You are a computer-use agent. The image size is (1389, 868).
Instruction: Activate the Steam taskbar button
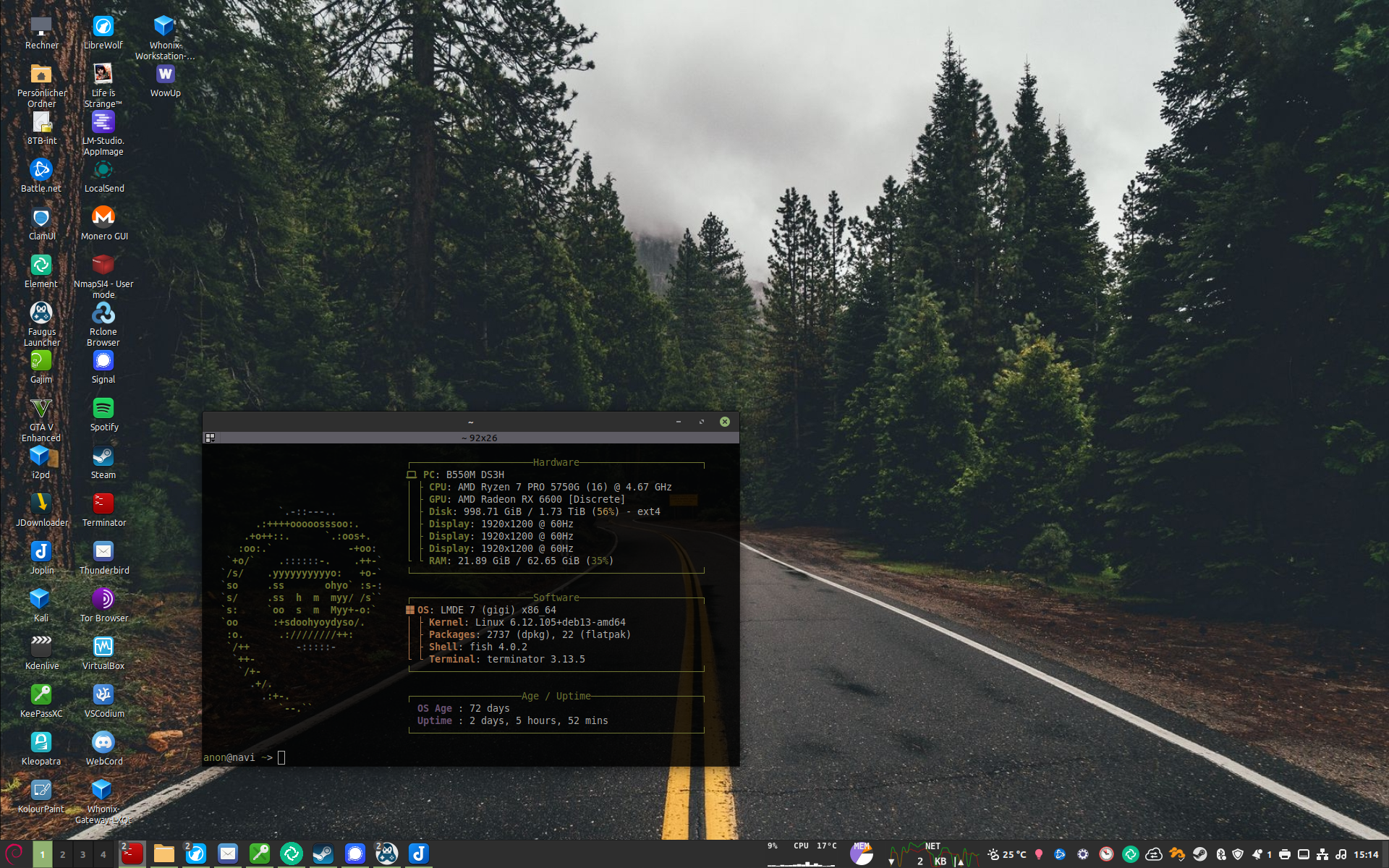323,854
